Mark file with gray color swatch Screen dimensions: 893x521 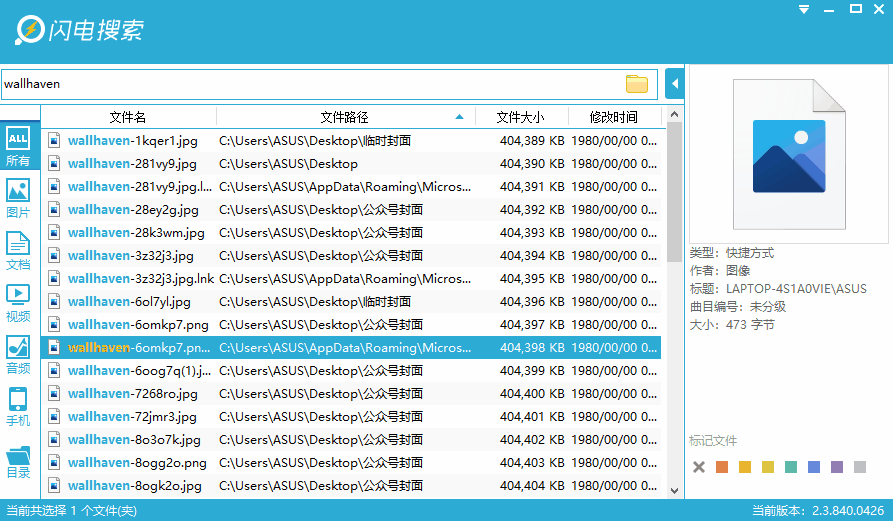[860, 467]
